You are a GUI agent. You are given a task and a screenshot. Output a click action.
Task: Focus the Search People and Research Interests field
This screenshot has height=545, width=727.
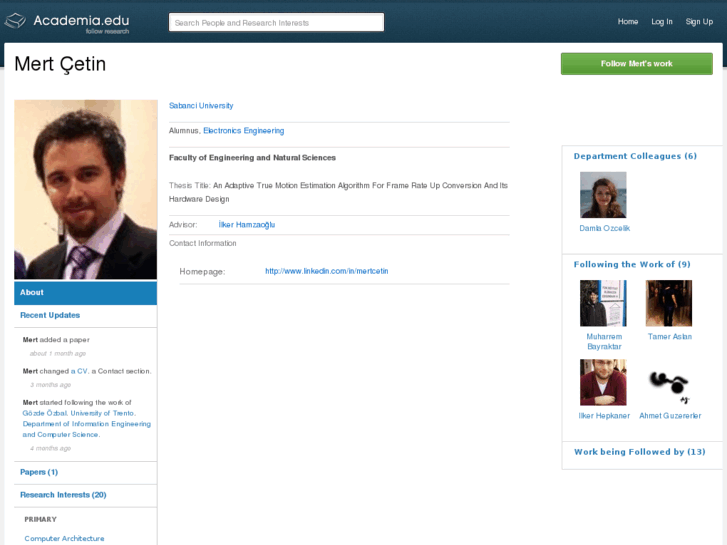click(x=276, y=23)
